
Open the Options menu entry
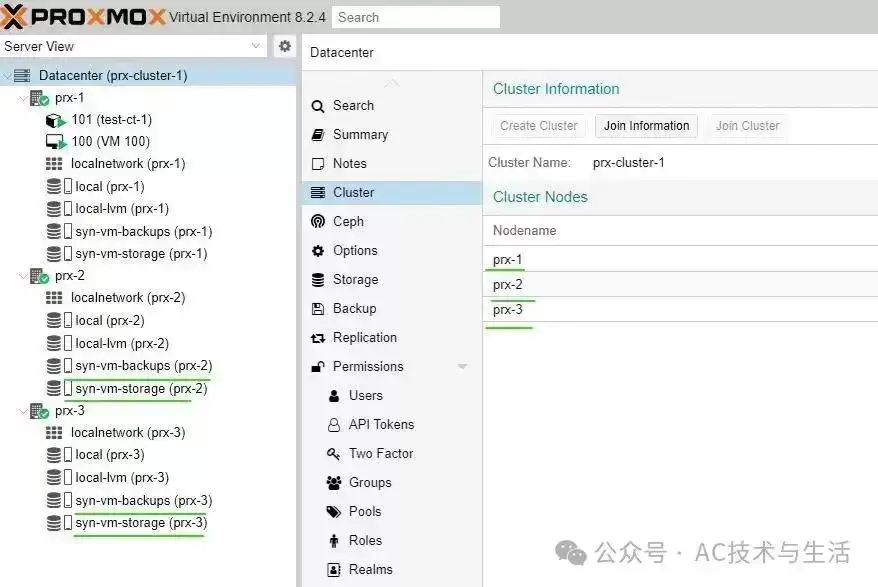coord(392,250)
